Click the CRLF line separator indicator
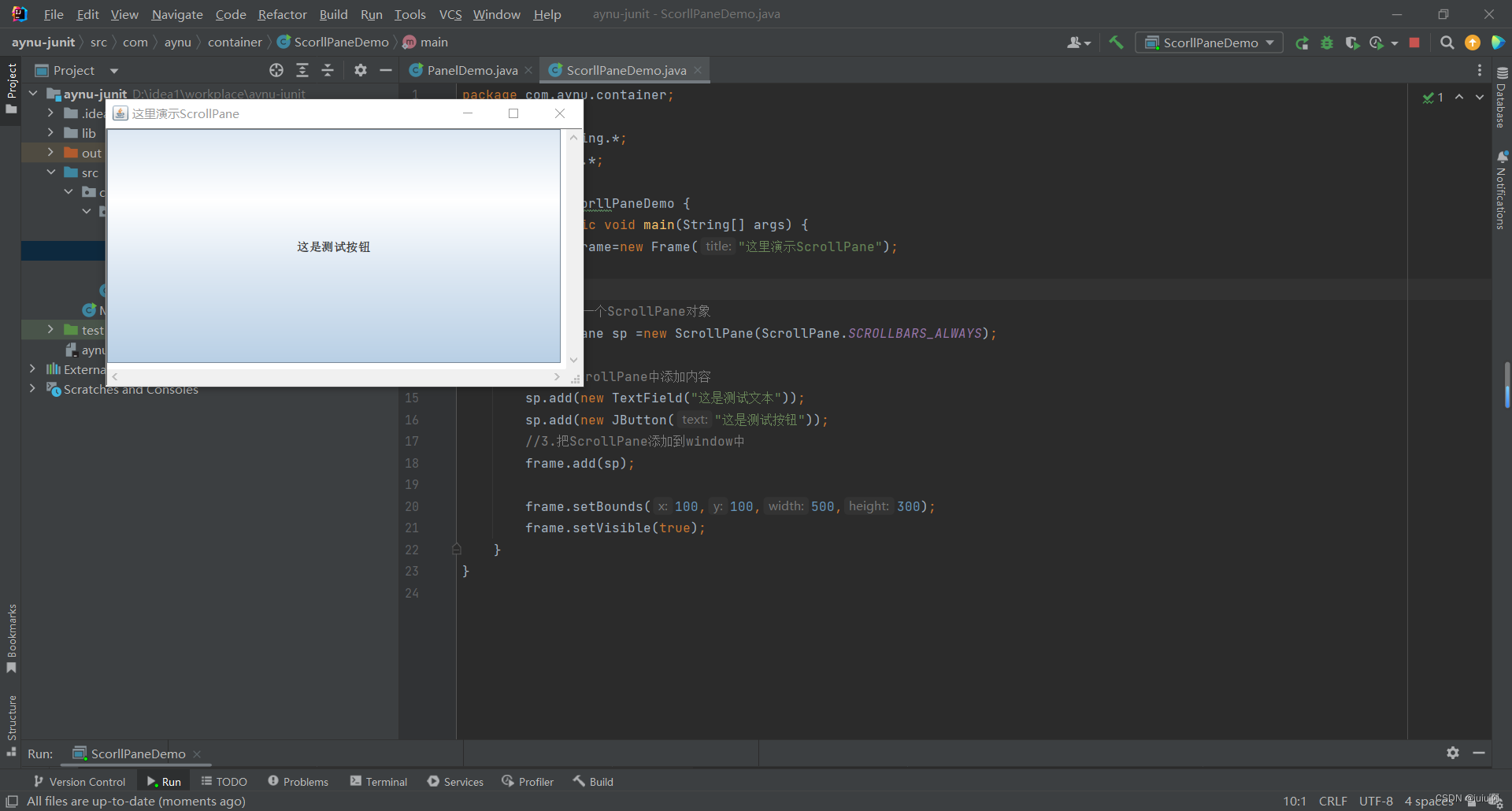1512x811 pixels. coord(1332,801)
